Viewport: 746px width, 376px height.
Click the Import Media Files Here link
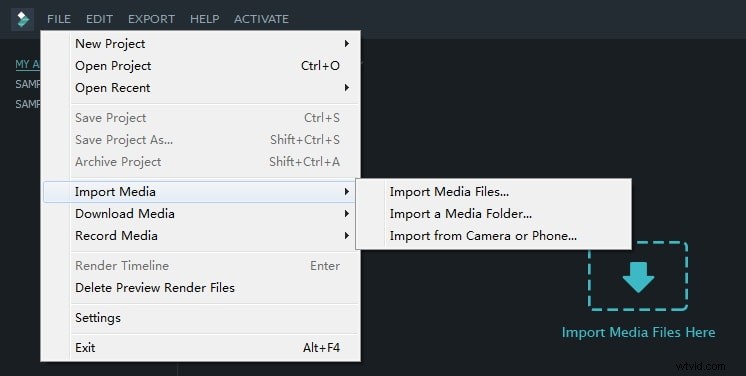coord(638,332)
